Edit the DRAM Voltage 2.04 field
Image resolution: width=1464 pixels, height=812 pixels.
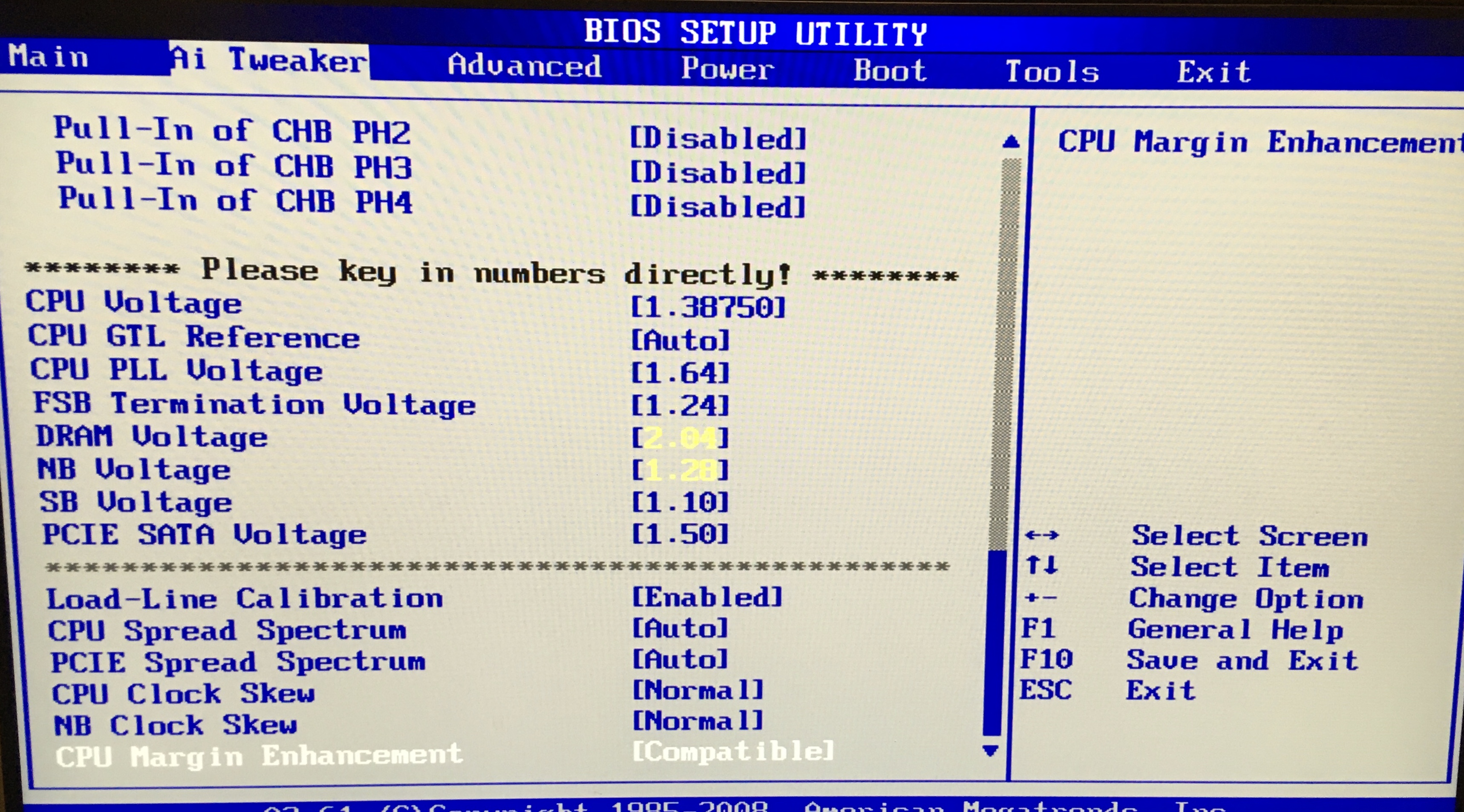coord(680,438)
